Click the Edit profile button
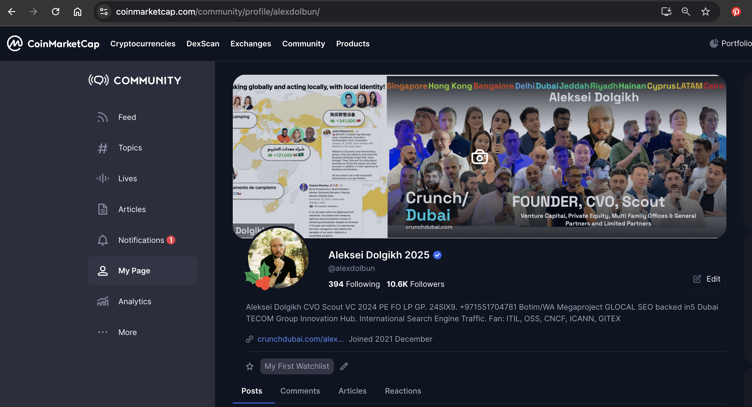Screen dimensions: 752x407 [707, 279]
